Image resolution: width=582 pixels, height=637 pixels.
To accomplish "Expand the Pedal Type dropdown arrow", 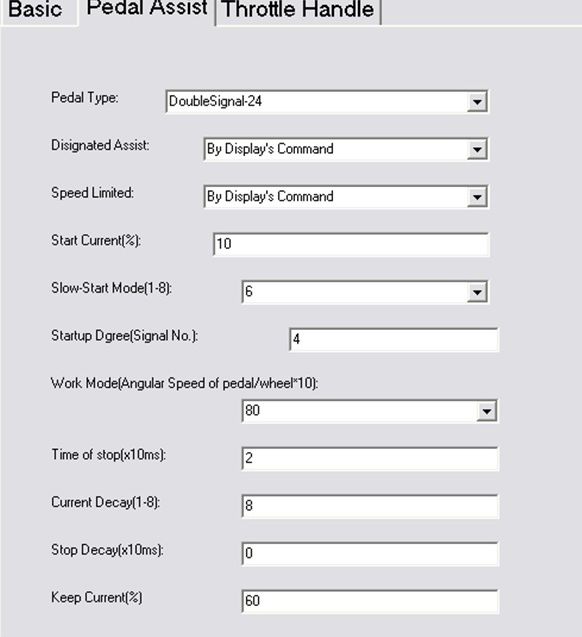I will point(477,102).
